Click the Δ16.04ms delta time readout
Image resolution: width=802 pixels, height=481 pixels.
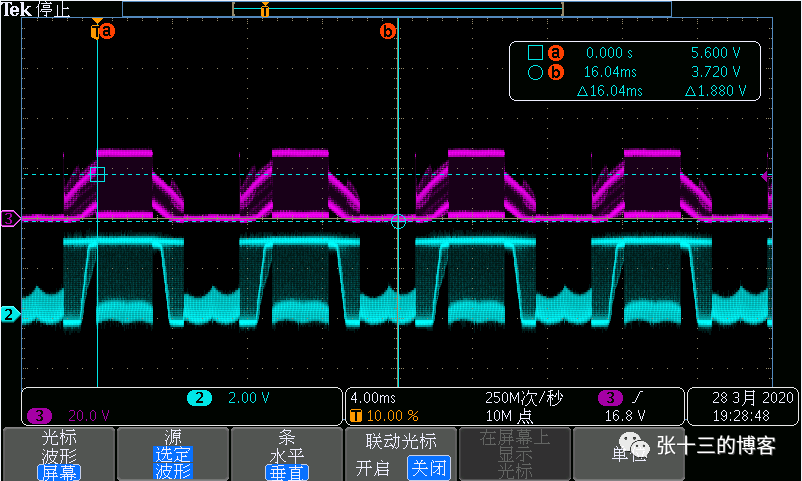(x=610, y=91)
